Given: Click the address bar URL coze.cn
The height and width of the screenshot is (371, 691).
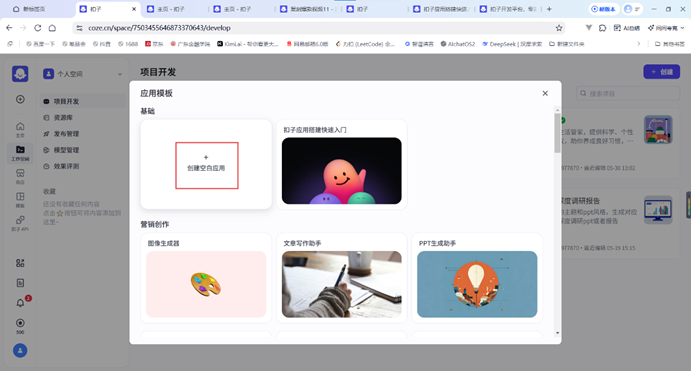Looking at the screenshot, I should click(x=159, y=28).
